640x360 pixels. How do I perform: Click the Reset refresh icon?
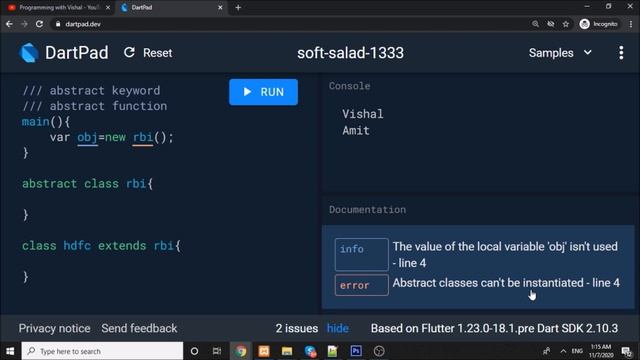coord(129,52)
